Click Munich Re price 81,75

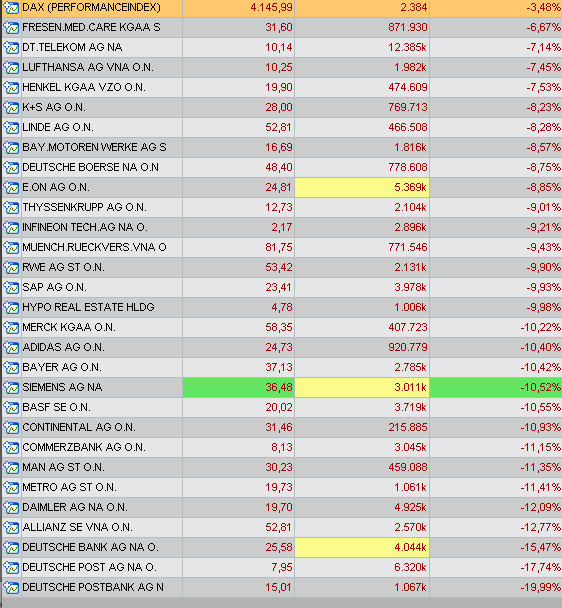279,247
